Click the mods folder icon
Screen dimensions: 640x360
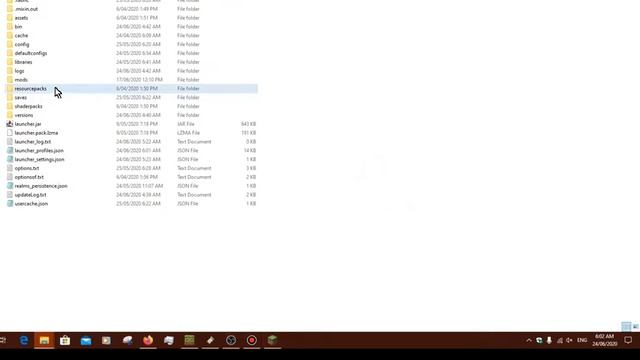pyautogui.click(x=10, y=80)
